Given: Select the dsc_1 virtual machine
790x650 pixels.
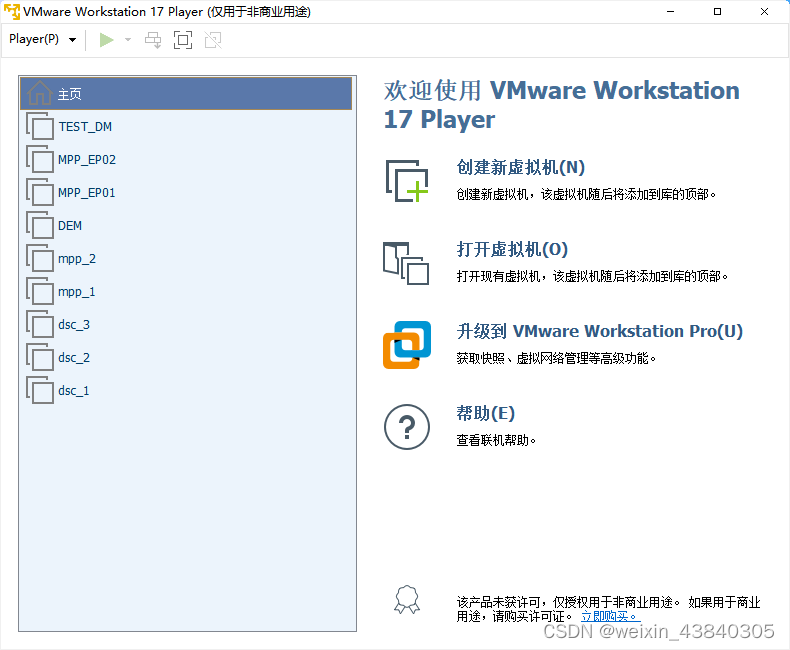Looking at the screenshot, I should coord(186,391).
